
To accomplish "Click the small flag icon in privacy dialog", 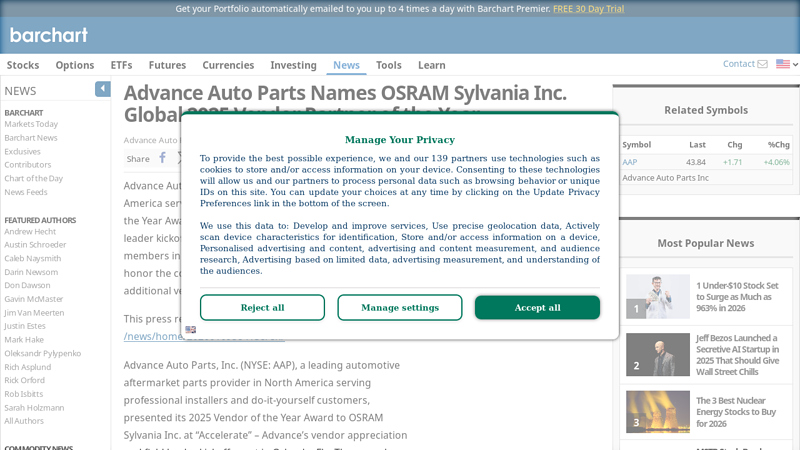I will 191,330.
